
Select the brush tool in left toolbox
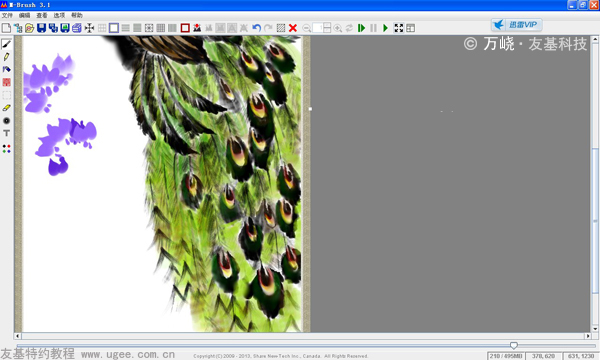click(x=7, y=44)
